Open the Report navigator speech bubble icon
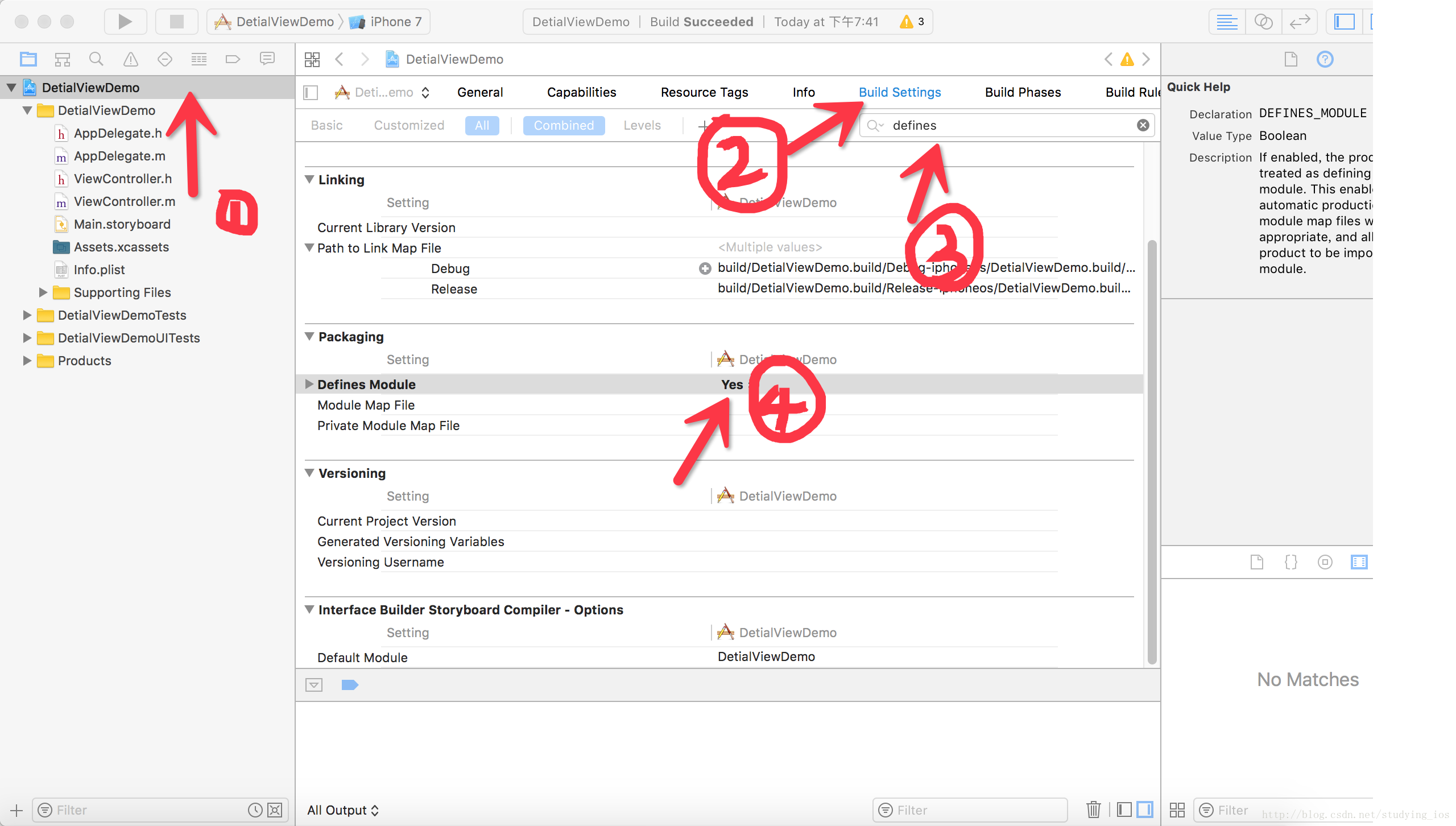 coord(267,59)
